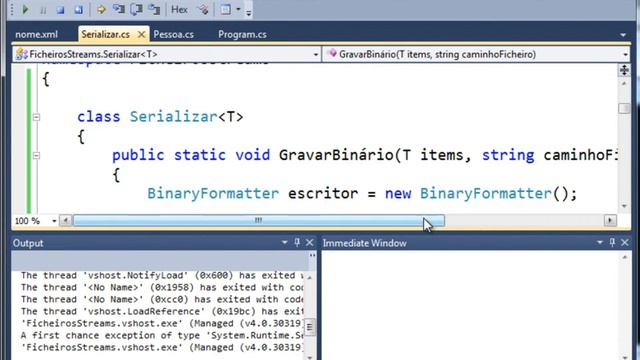Click the Output toolbar overflow dots
The image size is (640, 360).
pos(312,256)
